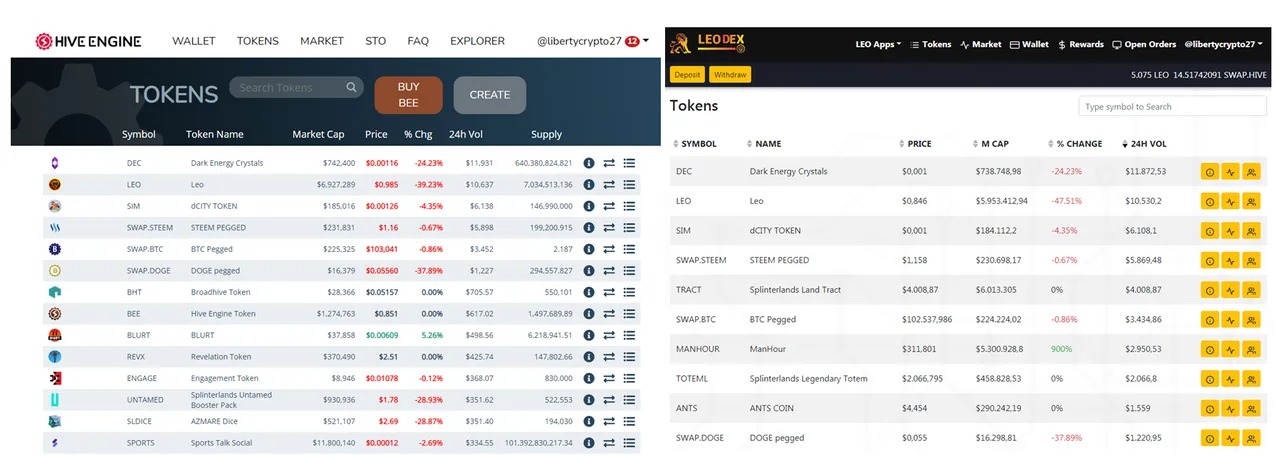Open the chart button for LEO in LeoDex
Image resolution: width=1280 pixels, height=457 pixels.
(1230, 201)
